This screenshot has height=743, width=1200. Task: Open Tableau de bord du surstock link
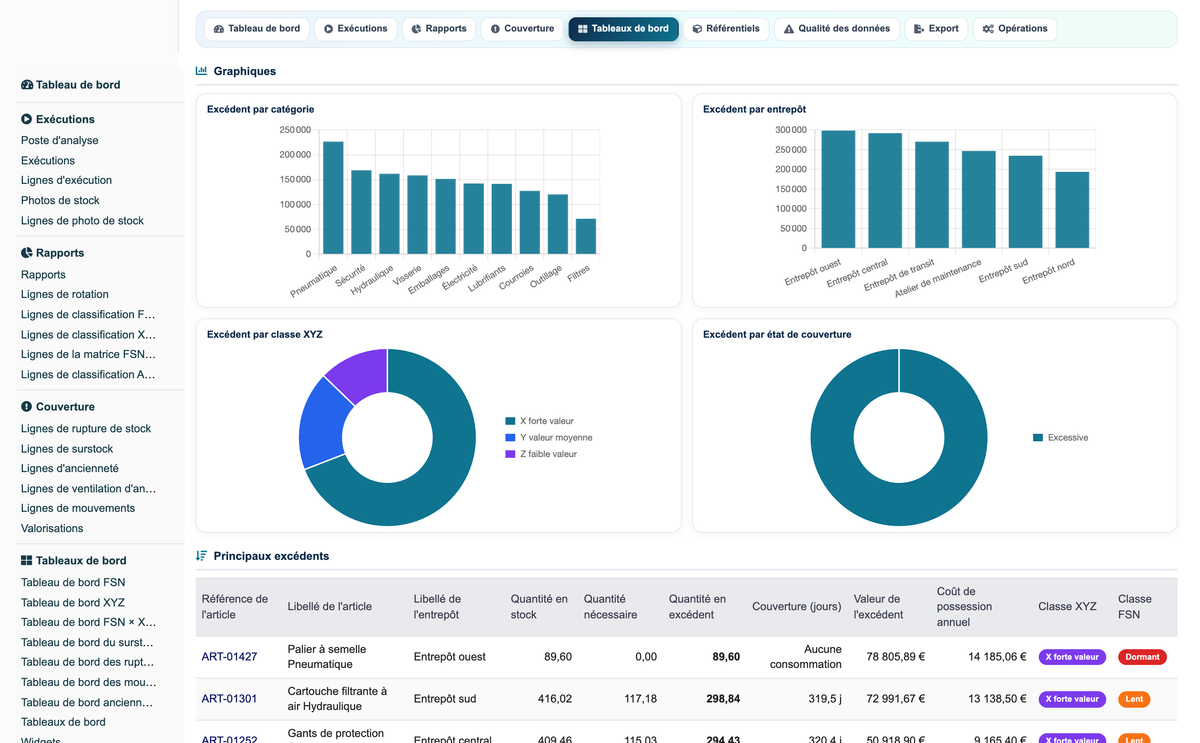(x=88, y=643)
